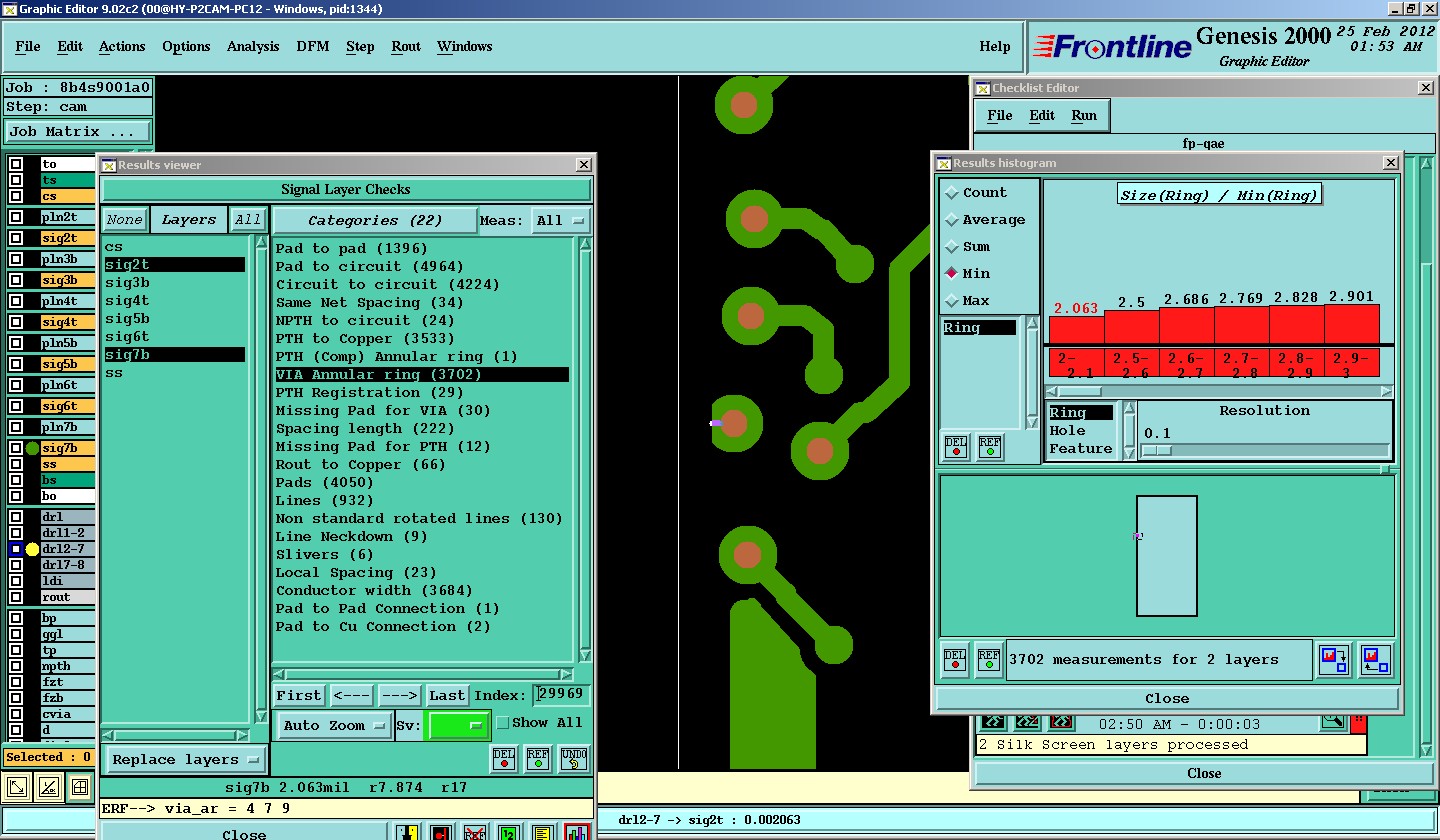Screen dimensions: 1440x840
Task: Click the next result arrow button
Action: point(399,695)
